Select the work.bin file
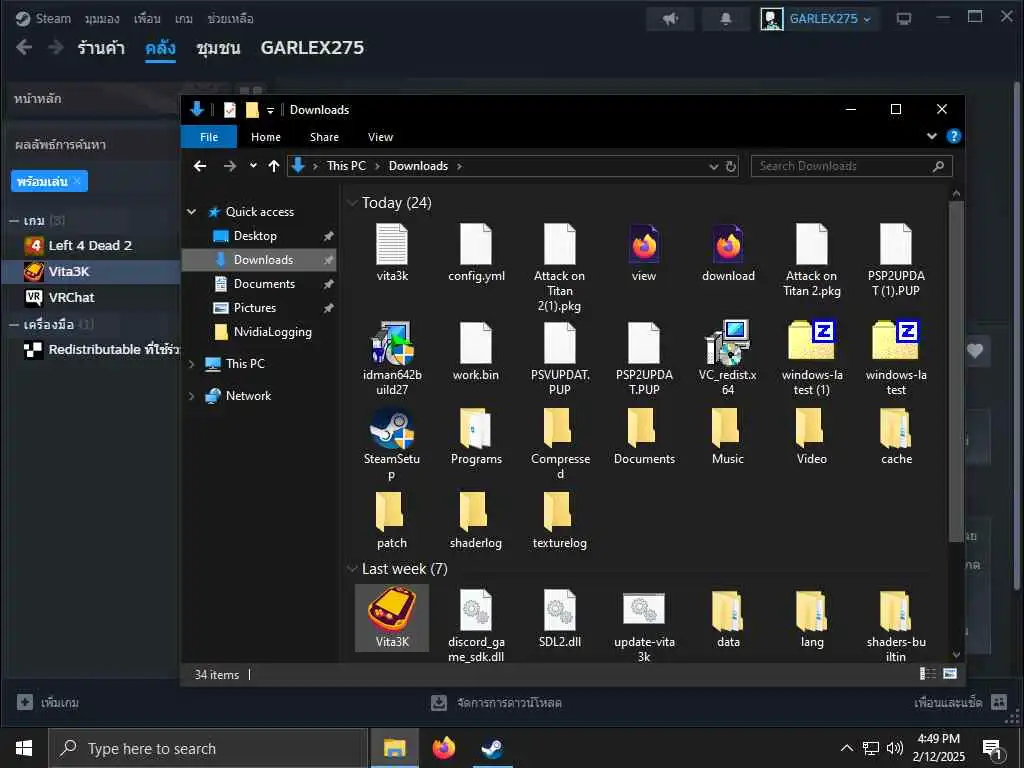 pyautogui.click(x=476, y=351)
